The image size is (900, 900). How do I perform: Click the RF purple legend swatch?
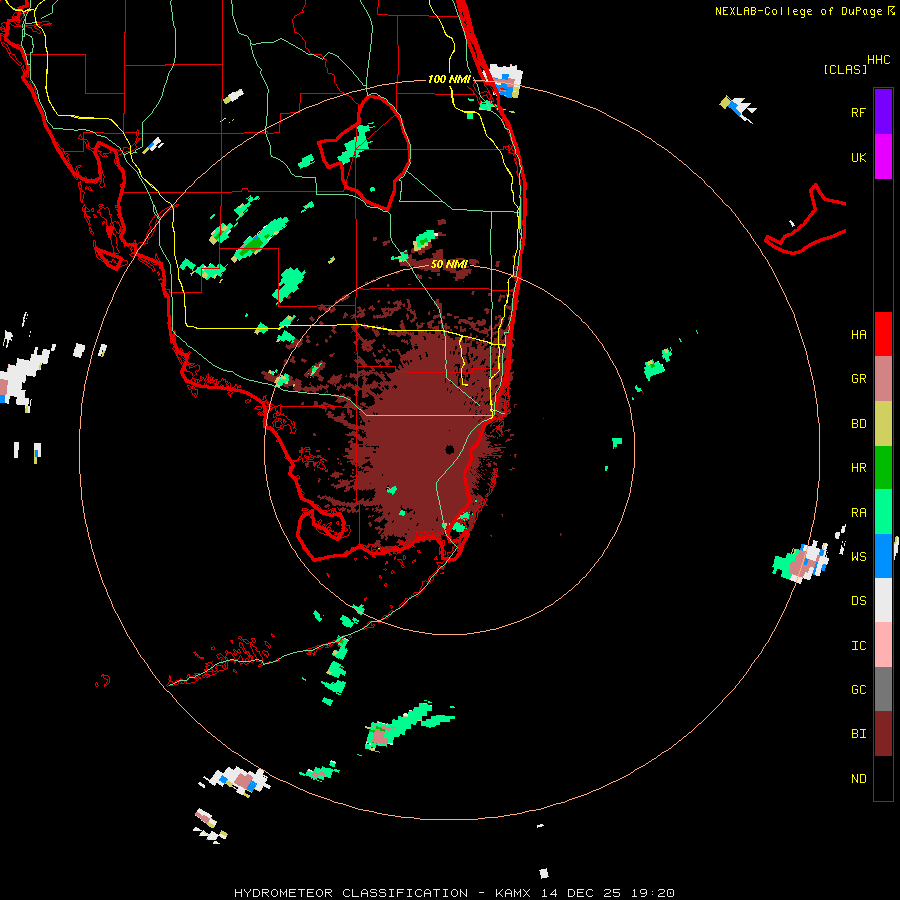pyautogui.click(x=883, y=111)
